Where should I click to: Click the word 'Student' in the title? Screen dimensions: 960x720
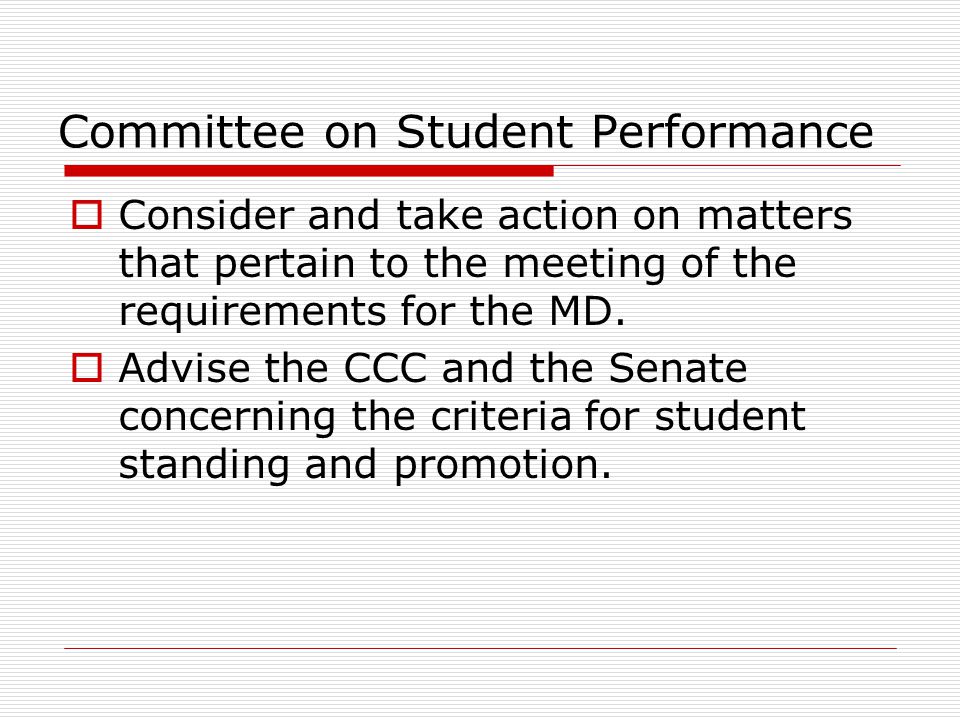pos(485,132)
